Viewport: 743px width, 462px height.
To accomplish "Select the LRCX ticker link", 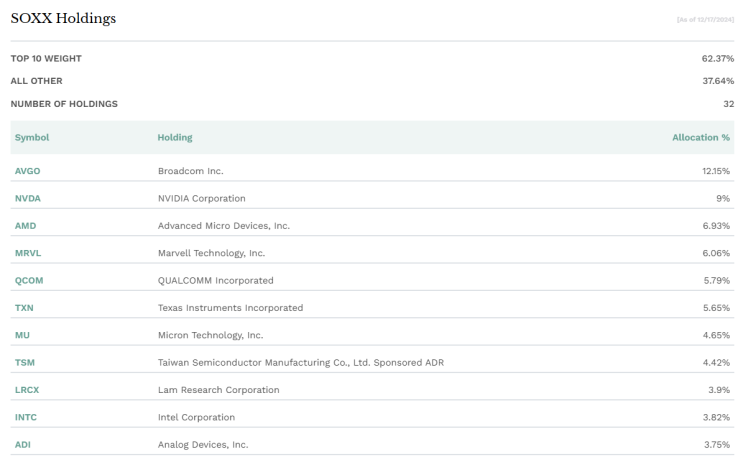I will click(27, 389).
